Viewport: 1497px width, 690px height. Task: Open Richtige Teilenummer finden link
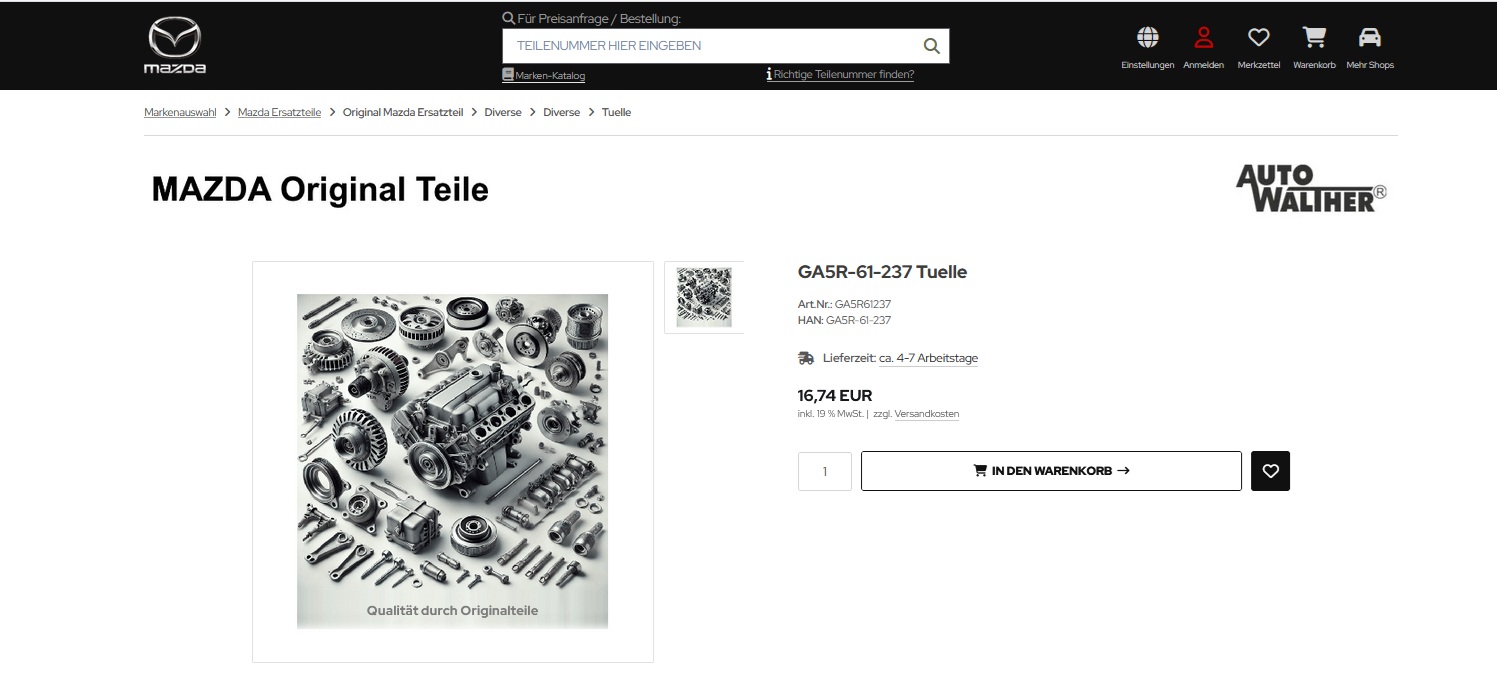[840, 74]
